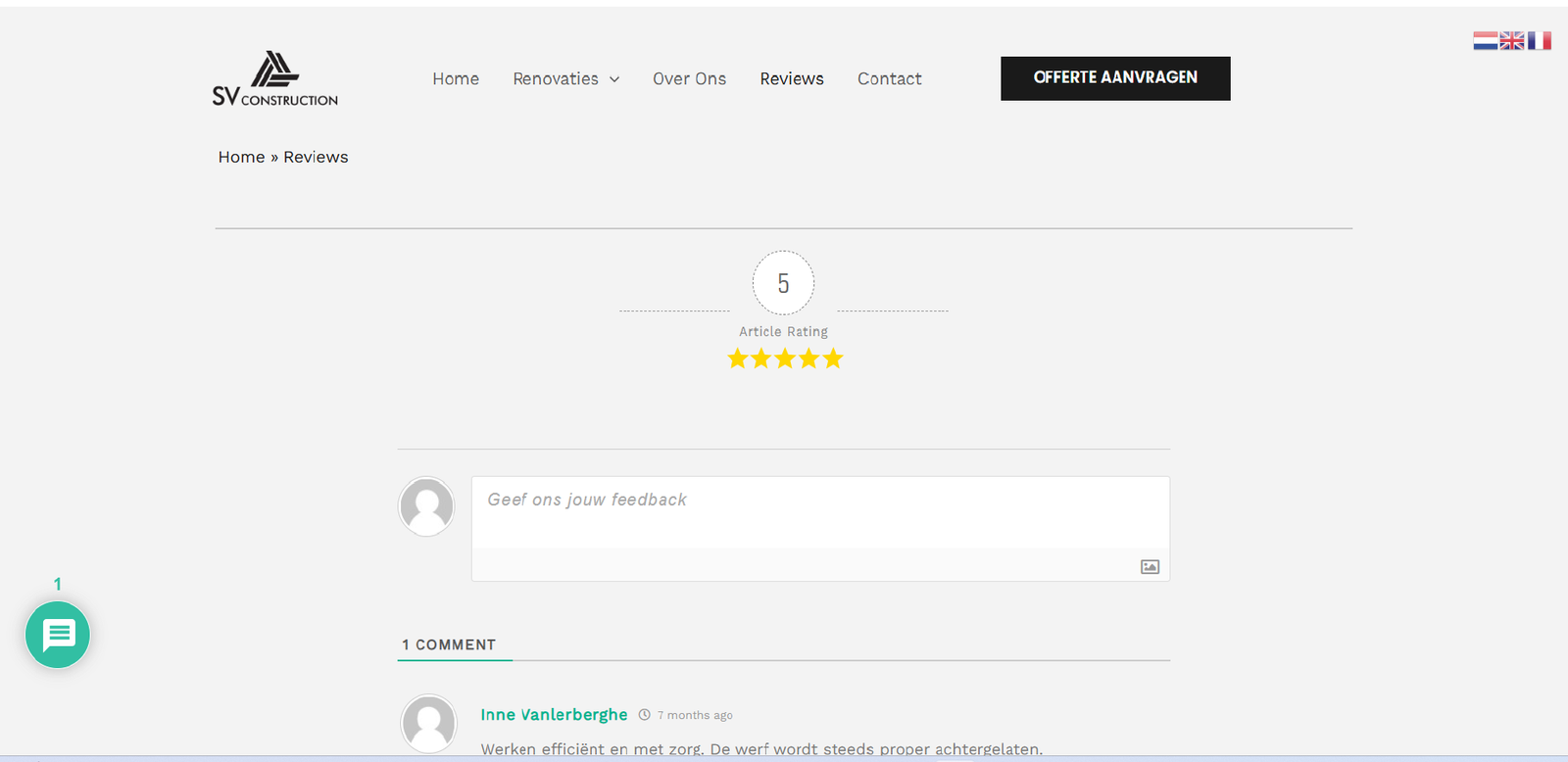Click the Home breadcrumb link
This screenshot has width=1568, height=762.
(x=241, y=157)
